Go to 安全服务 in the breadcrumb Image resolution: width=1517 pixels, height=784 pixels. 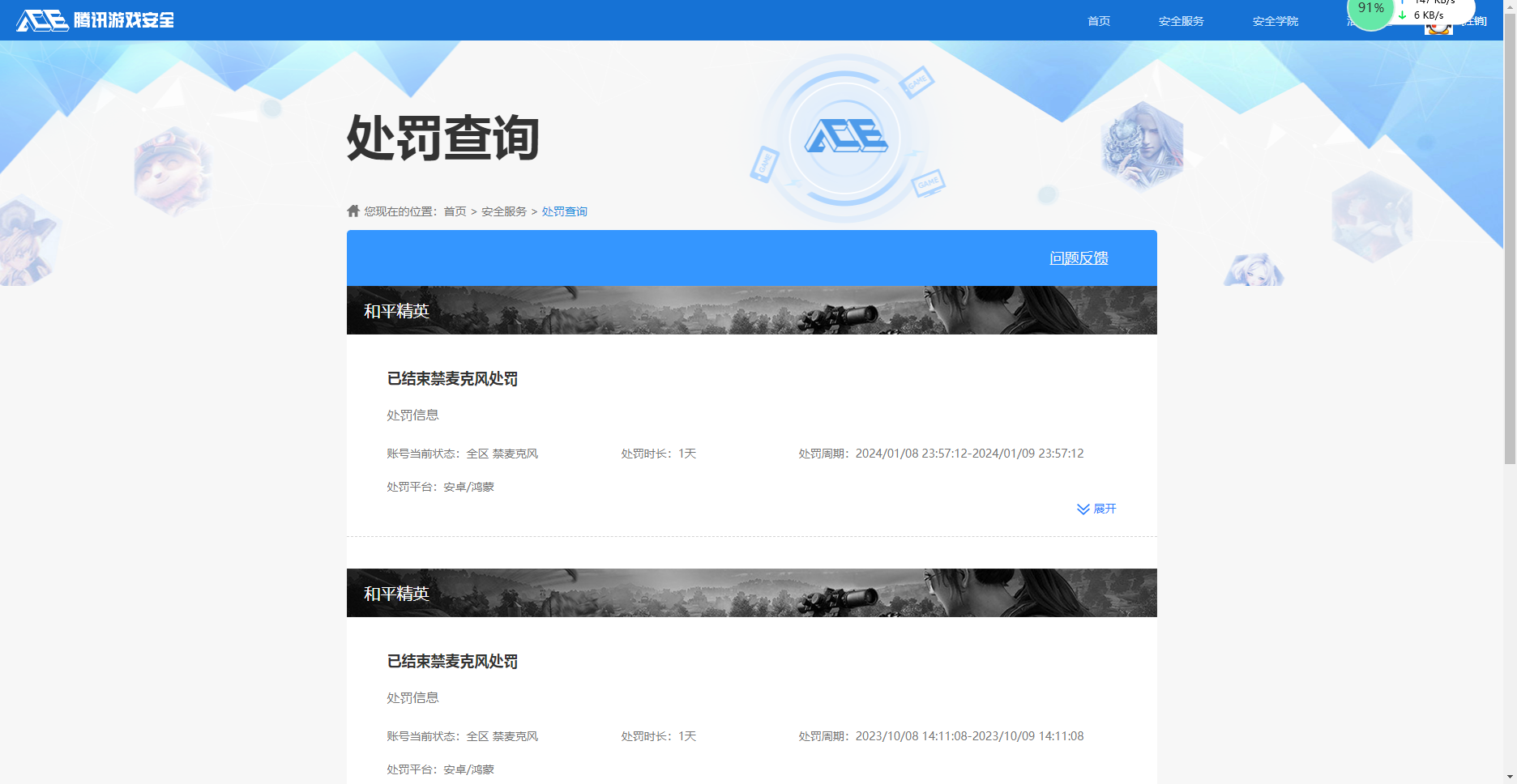click(x=504, y=211)
